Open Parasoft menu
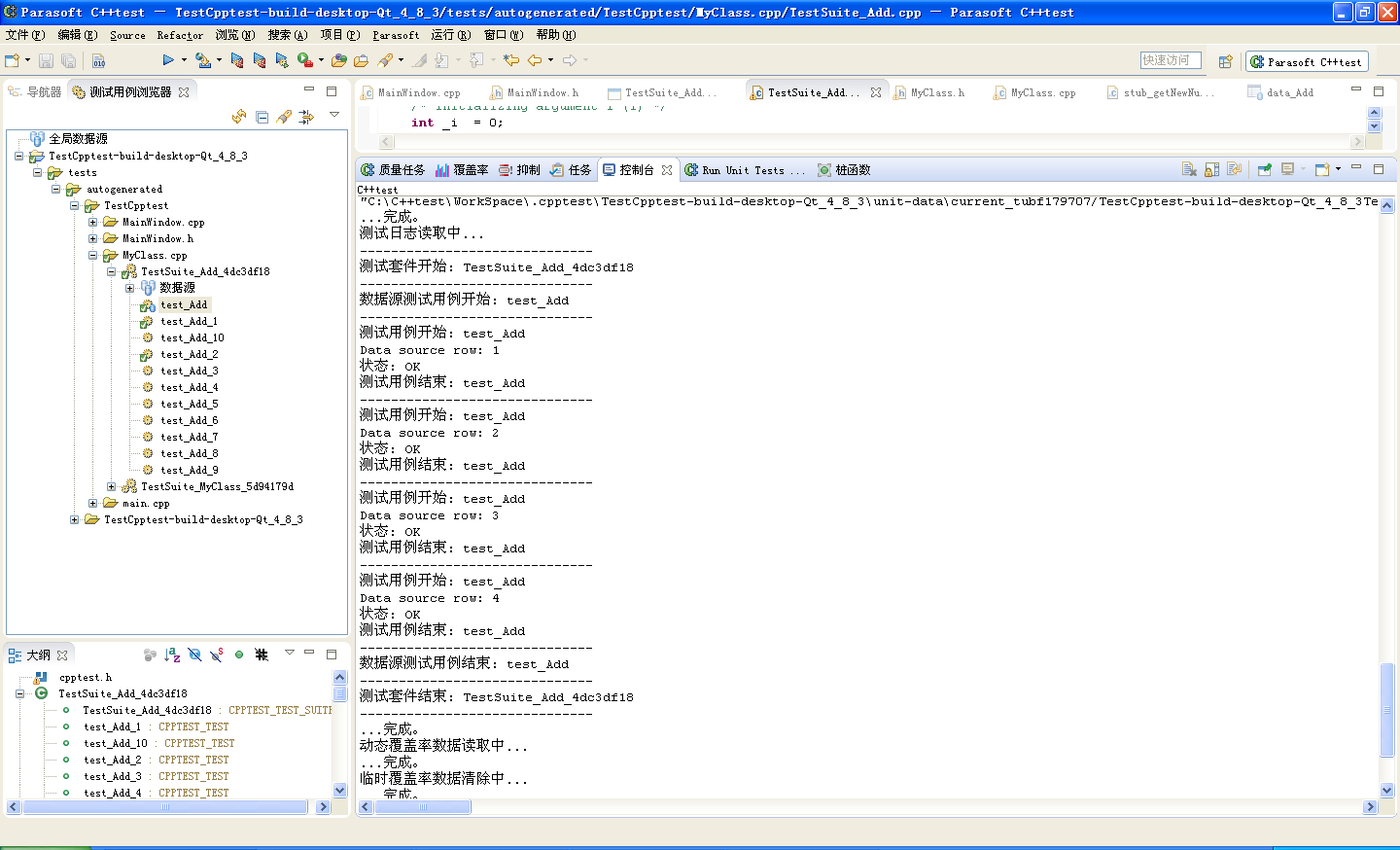Viewport: 1400px width, 850px height. 396,35
